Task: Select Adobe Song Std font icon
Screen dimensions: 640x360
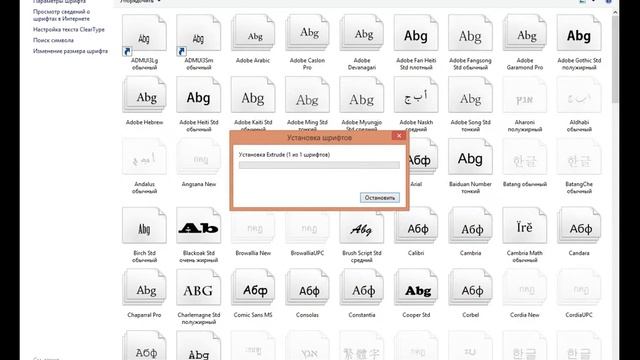Action: click(470, 95)
